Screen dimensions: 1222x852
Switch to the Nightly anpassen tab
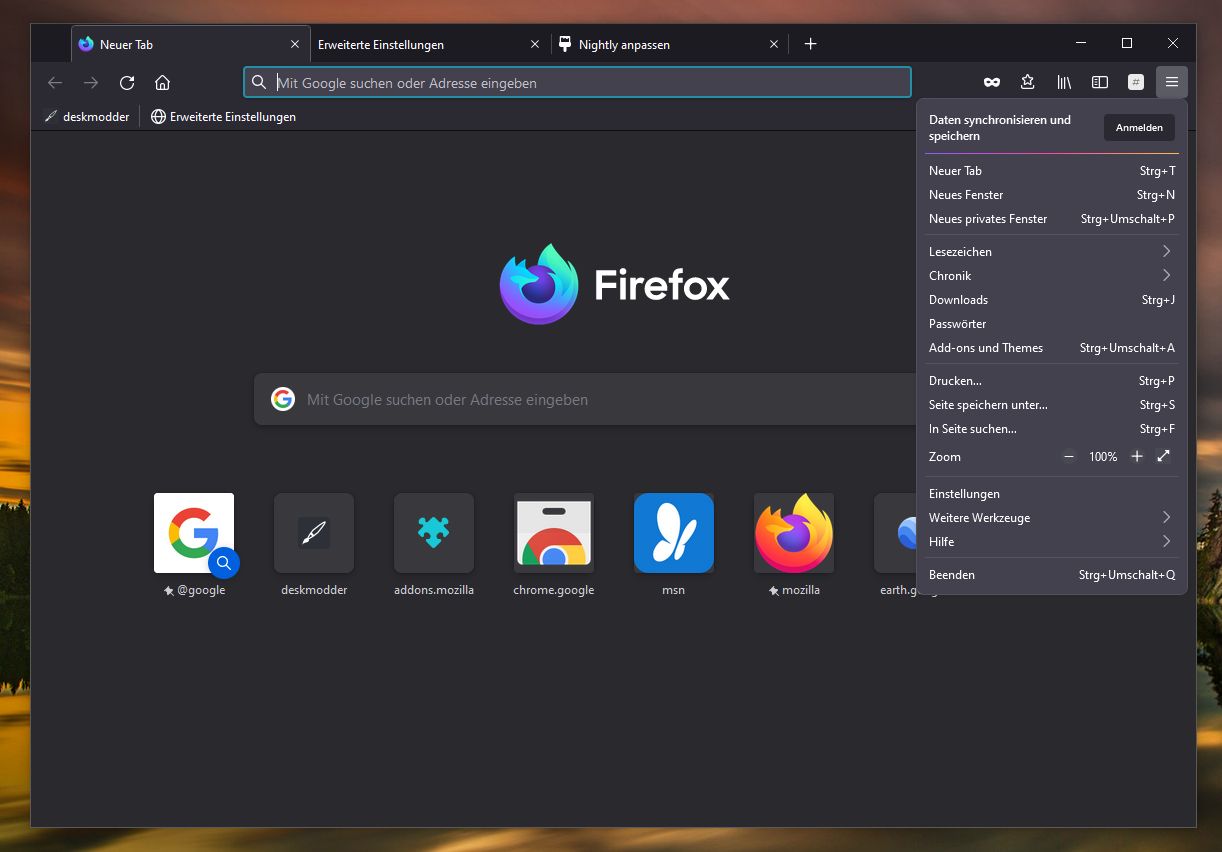tap(669, 44)
